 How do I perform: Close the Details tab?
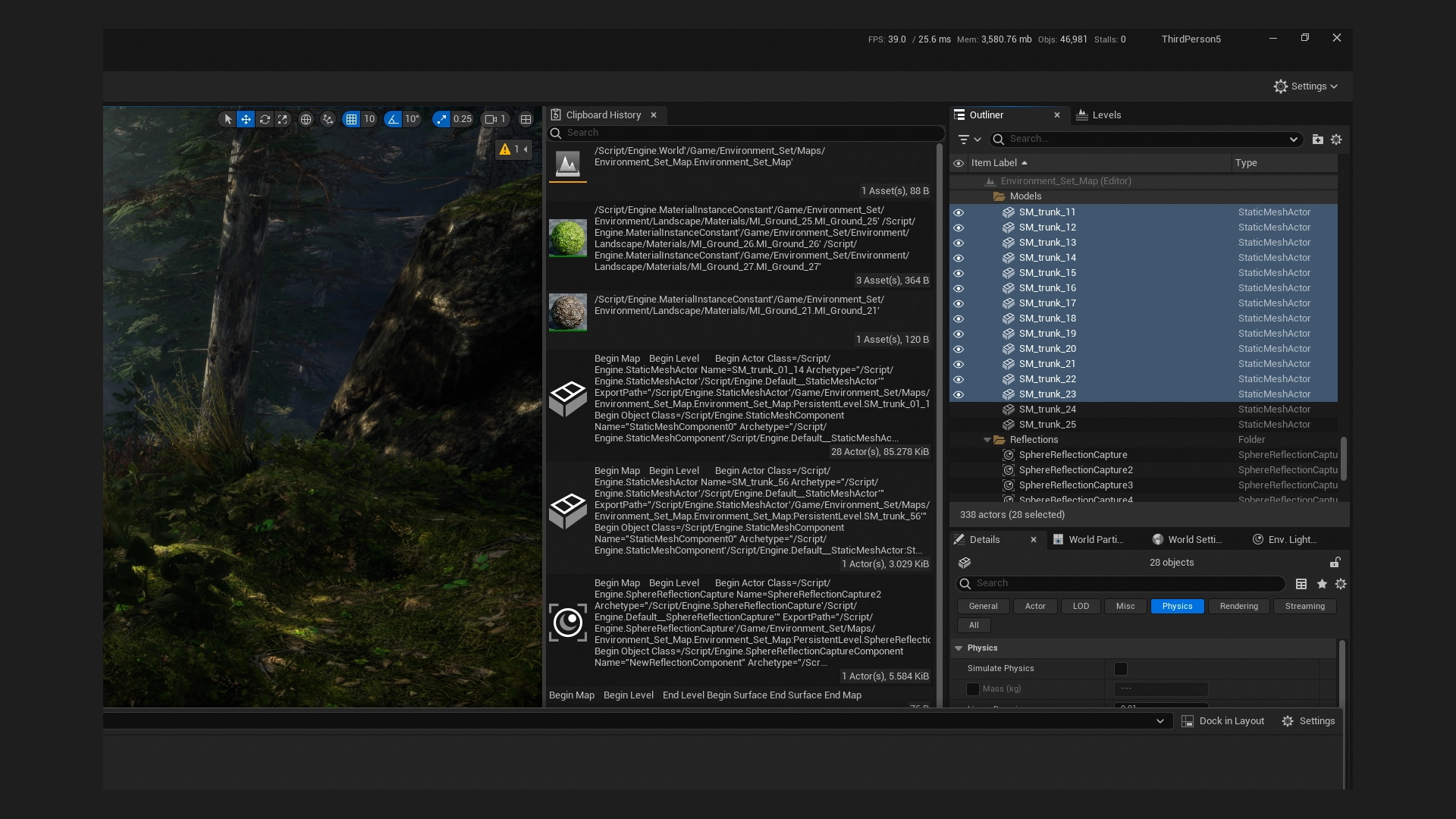[1034, 540]
